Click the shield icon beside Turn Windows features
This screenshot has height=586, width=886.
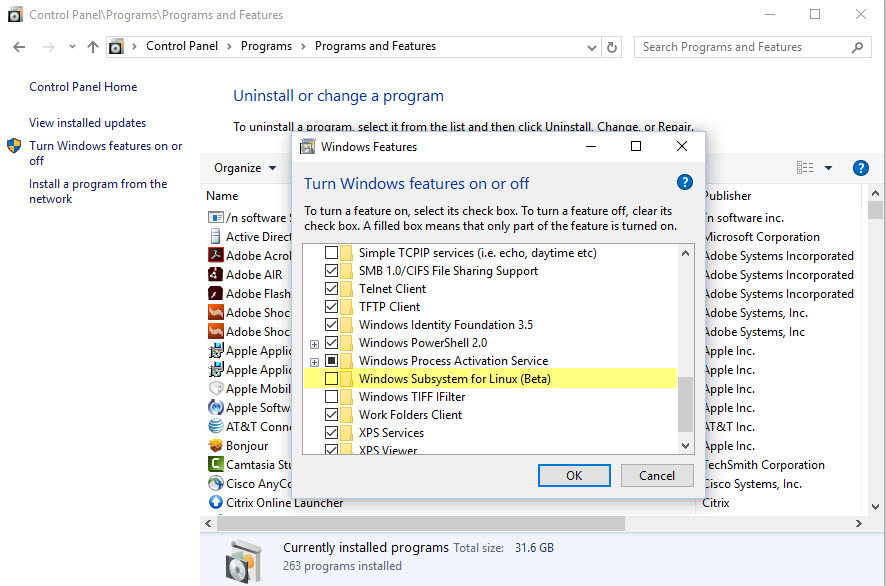pos(14,146)
